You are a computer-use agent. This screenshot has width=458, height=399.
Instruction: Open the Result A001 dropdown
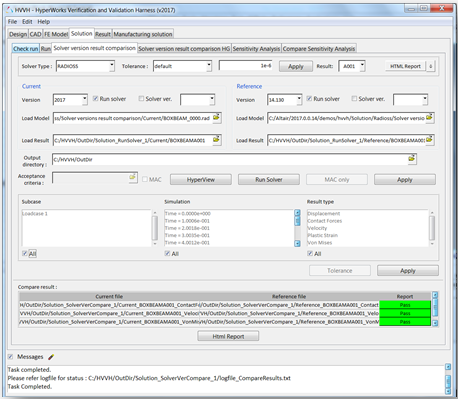(x=363, y=66)
